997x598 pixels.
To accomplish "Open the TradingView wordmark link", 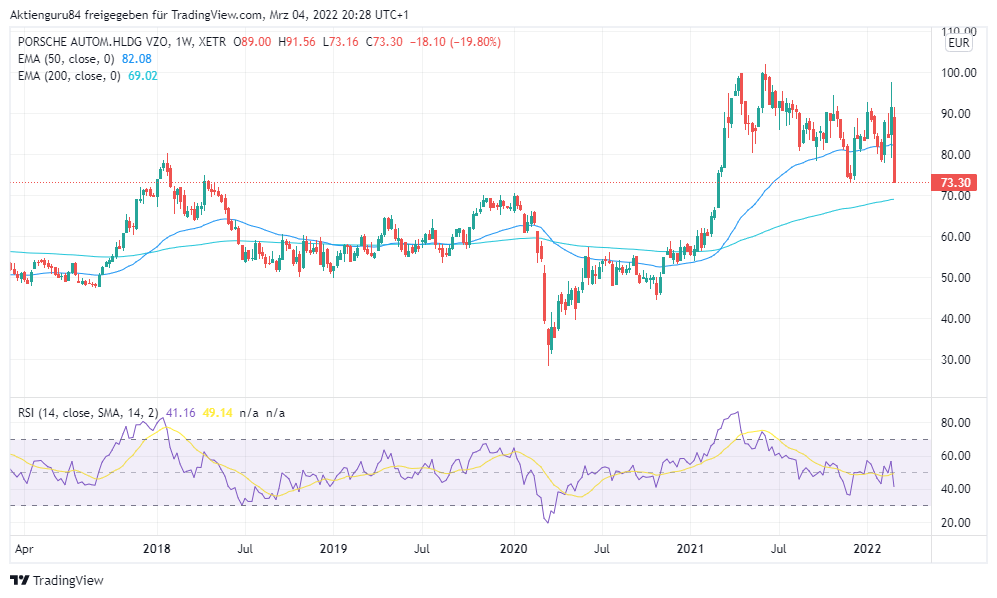I will coord(68,580).
